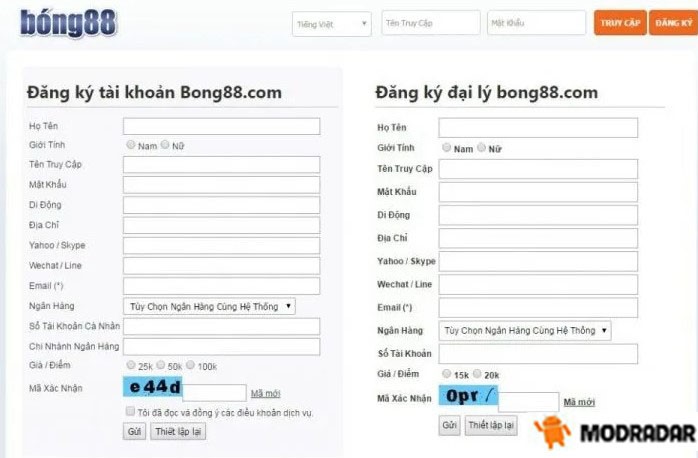
Task: Click the e44d captcha image
Action: pyautogui.click(x=153, y=387)
